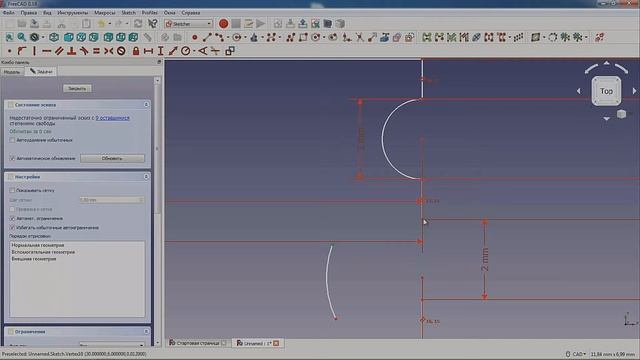Rotate view with cube right arrow
Image resolution: width=640 pixels, height=360 pixels.
(x=634, y=91)
